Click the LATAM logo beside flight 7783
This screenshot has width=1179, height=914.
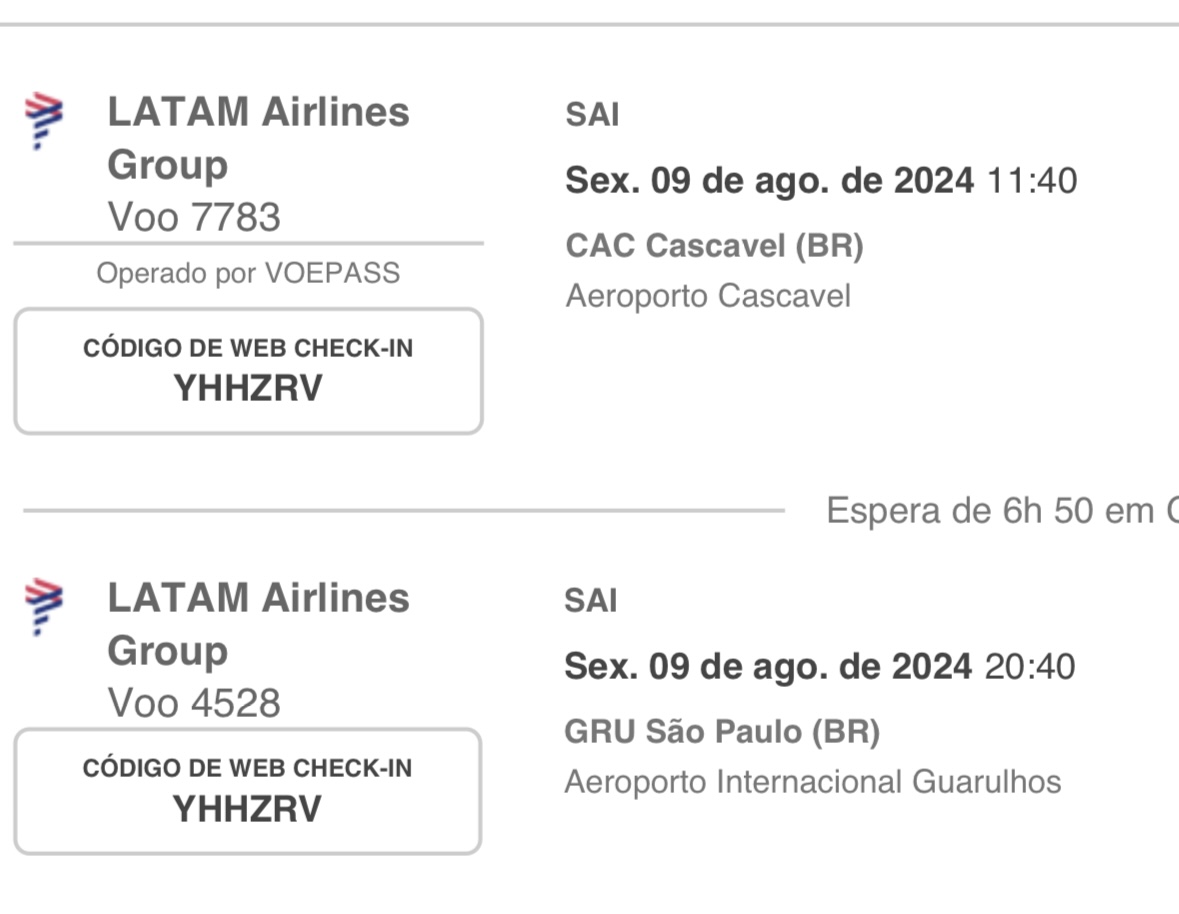44,120
